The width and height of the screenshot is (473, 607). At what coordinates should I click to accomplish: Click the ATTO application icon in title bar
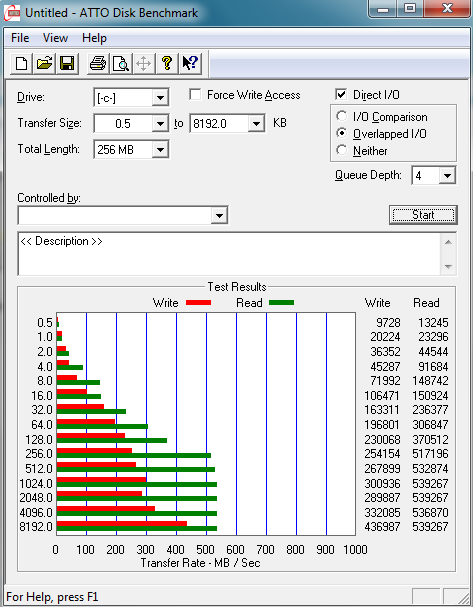[12, 13]
